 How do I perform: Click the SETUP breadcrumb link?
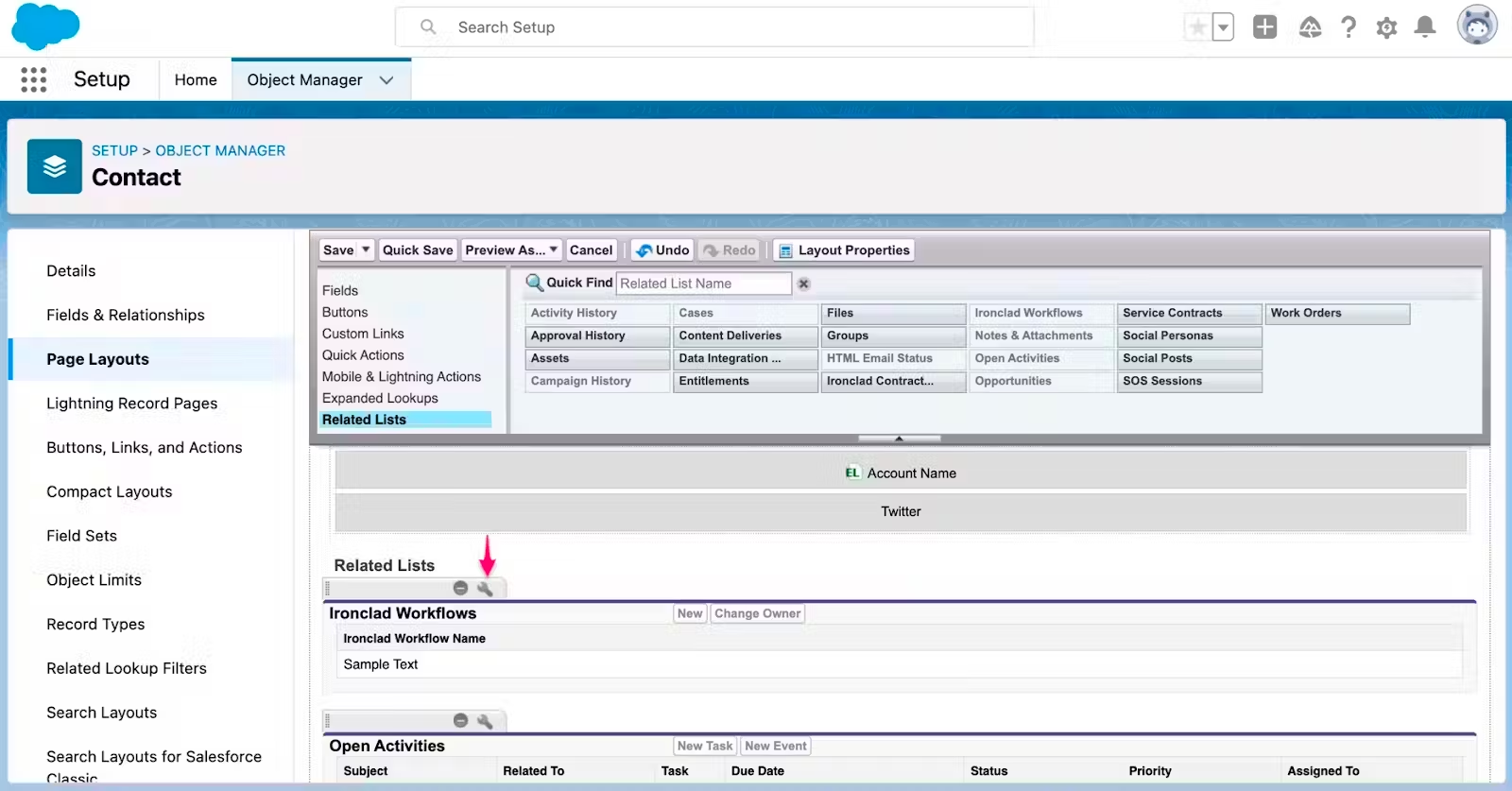(x=114, y=150)
